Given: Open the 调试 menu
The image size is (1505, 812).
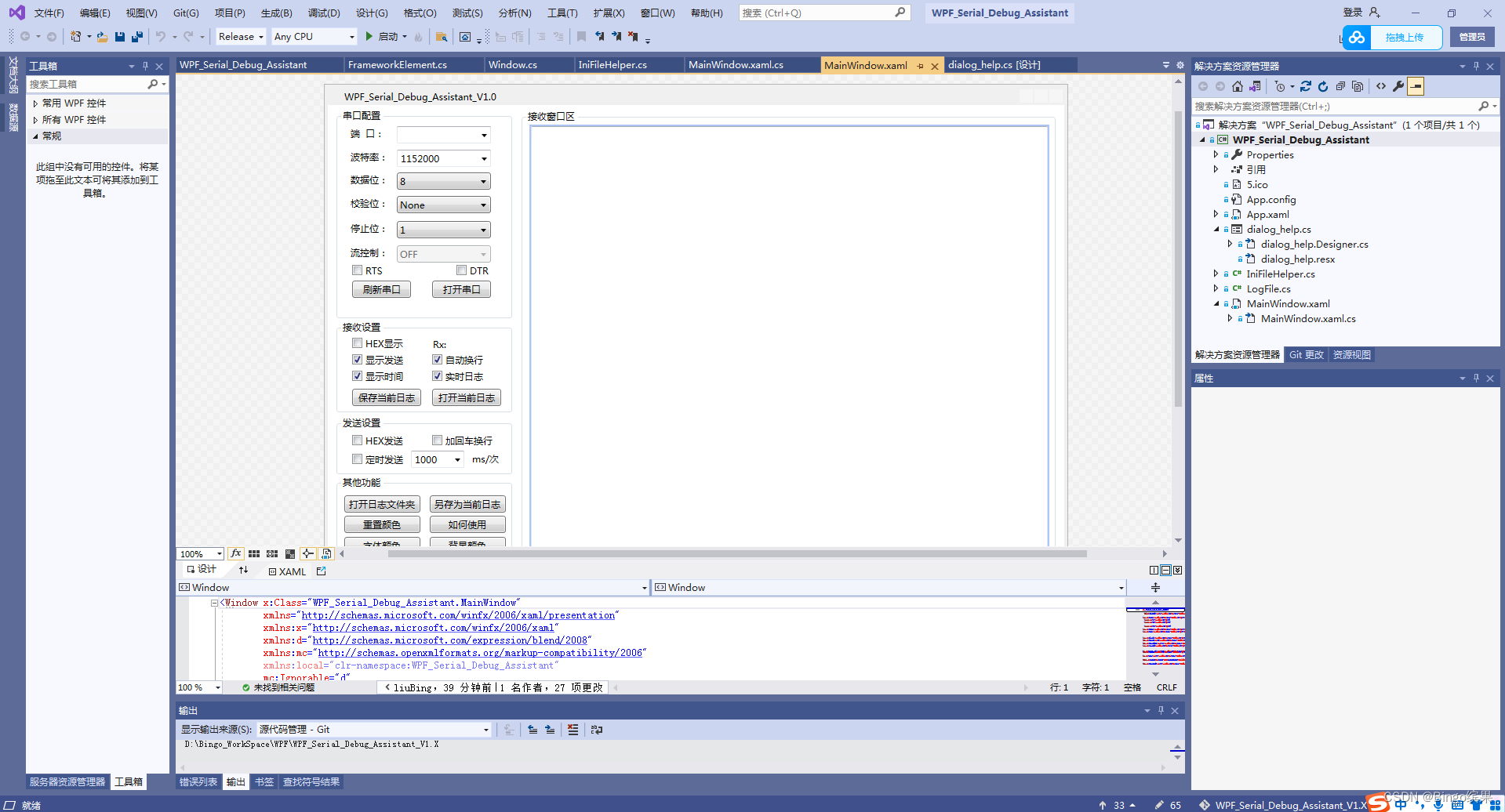Looking at the screenshot, I should (324, 13).
